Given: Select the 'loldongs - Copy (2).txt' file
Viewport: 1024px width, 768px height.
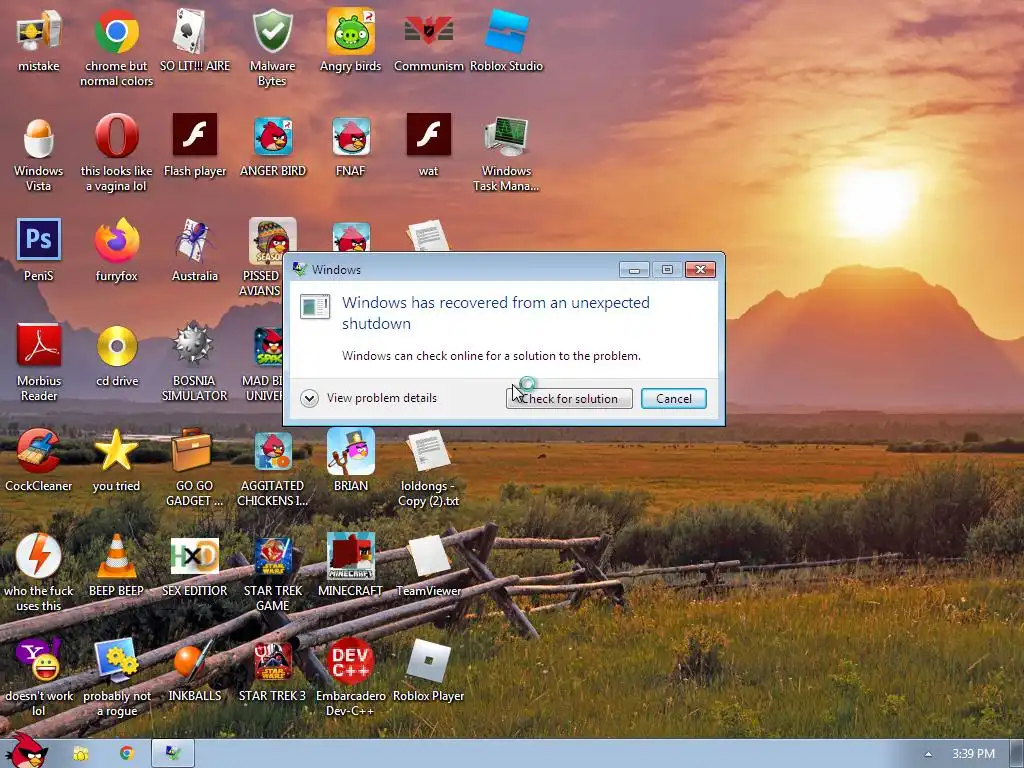Looking at the screenshot, I should pos(428,451).
